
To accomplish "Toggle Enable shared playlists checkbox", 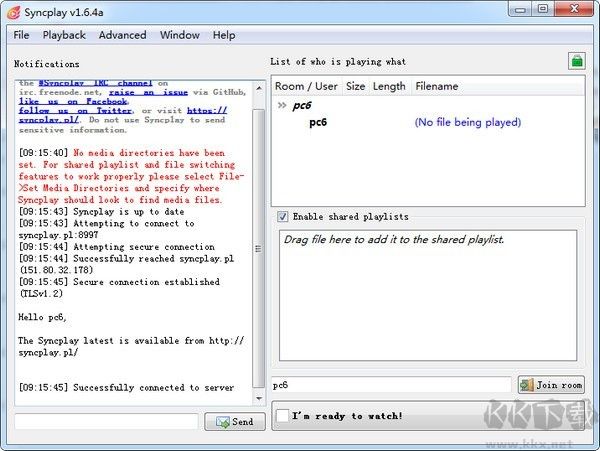I will click(283, 216).
